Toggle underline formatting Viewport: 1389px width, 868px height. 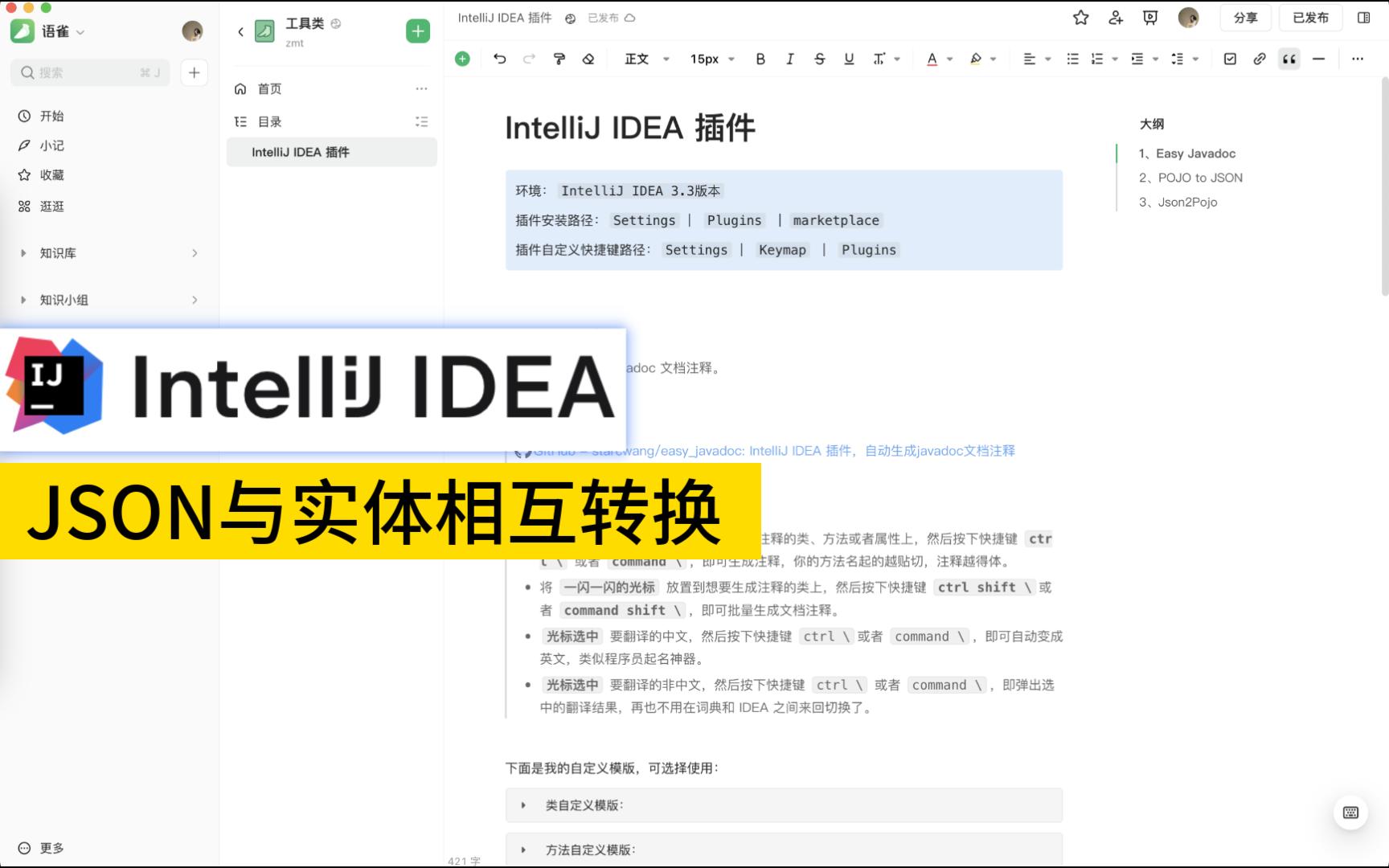849,59
